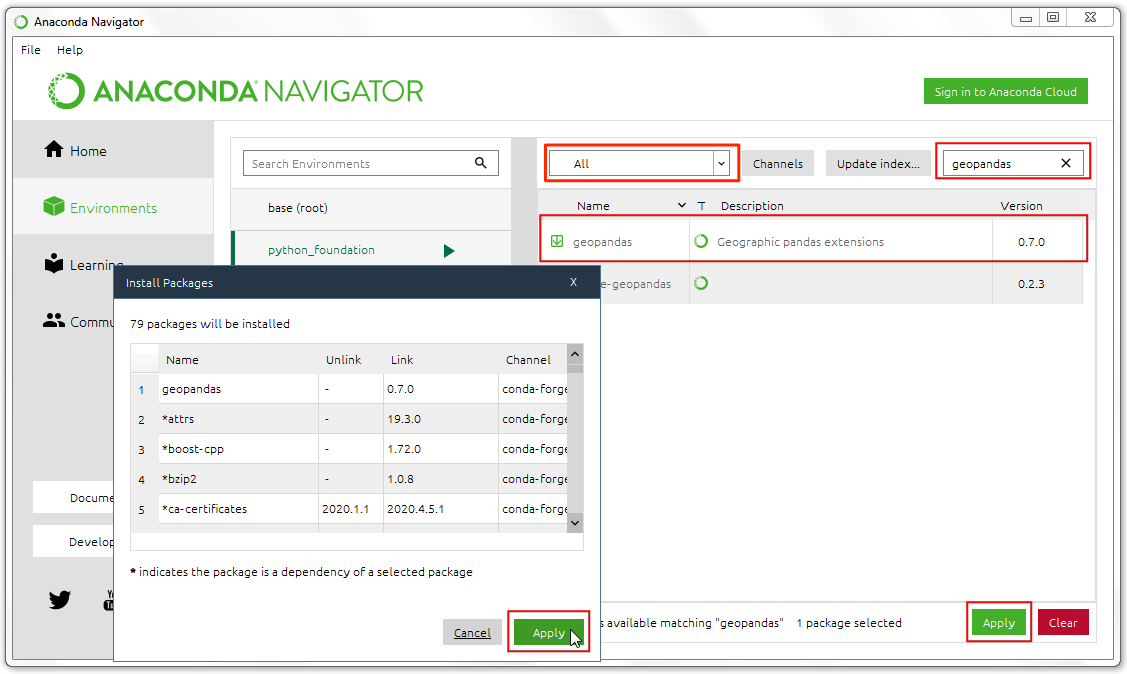Viewport: 1127px width, 674px height.
Task: Run python_foundation with the green play arrow
Action: click(449, 251)
